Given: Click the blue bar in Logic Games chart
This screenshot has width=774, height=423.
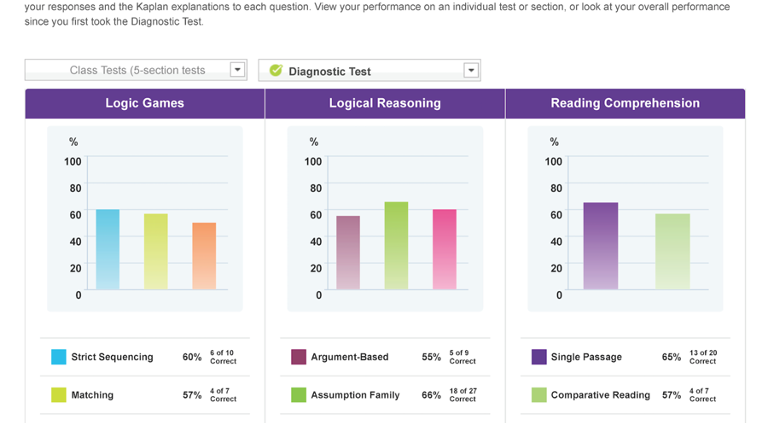Looking at the screenshot, I should point(108,250).
